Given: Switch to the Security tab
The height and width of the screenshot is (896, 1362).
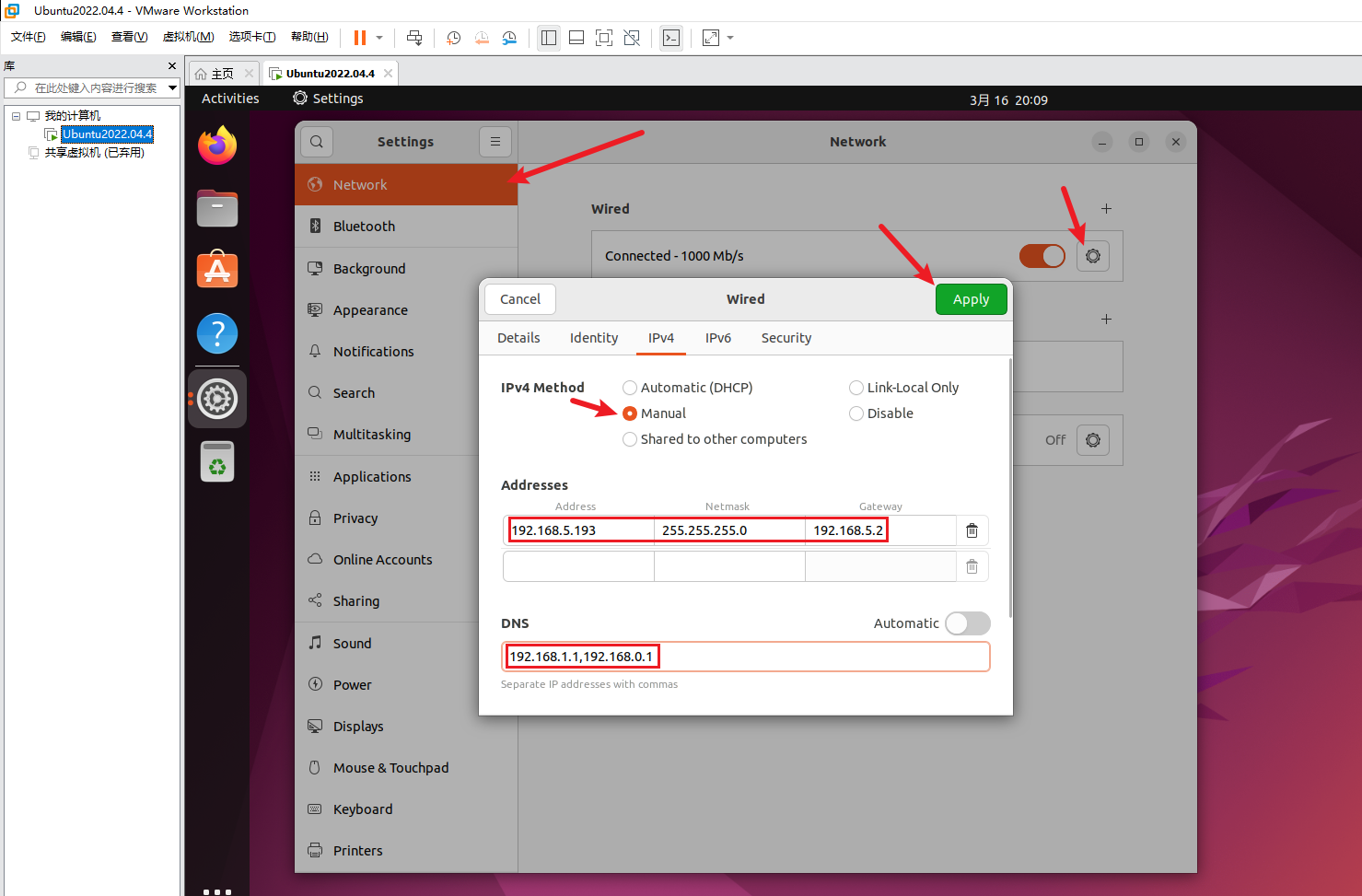Looking at the screenshot, I should [786, 338].
